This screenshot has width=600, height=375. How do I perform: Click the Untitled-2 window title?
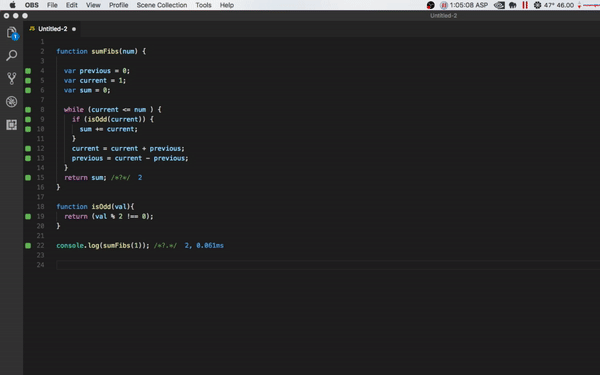coord(443,16)
